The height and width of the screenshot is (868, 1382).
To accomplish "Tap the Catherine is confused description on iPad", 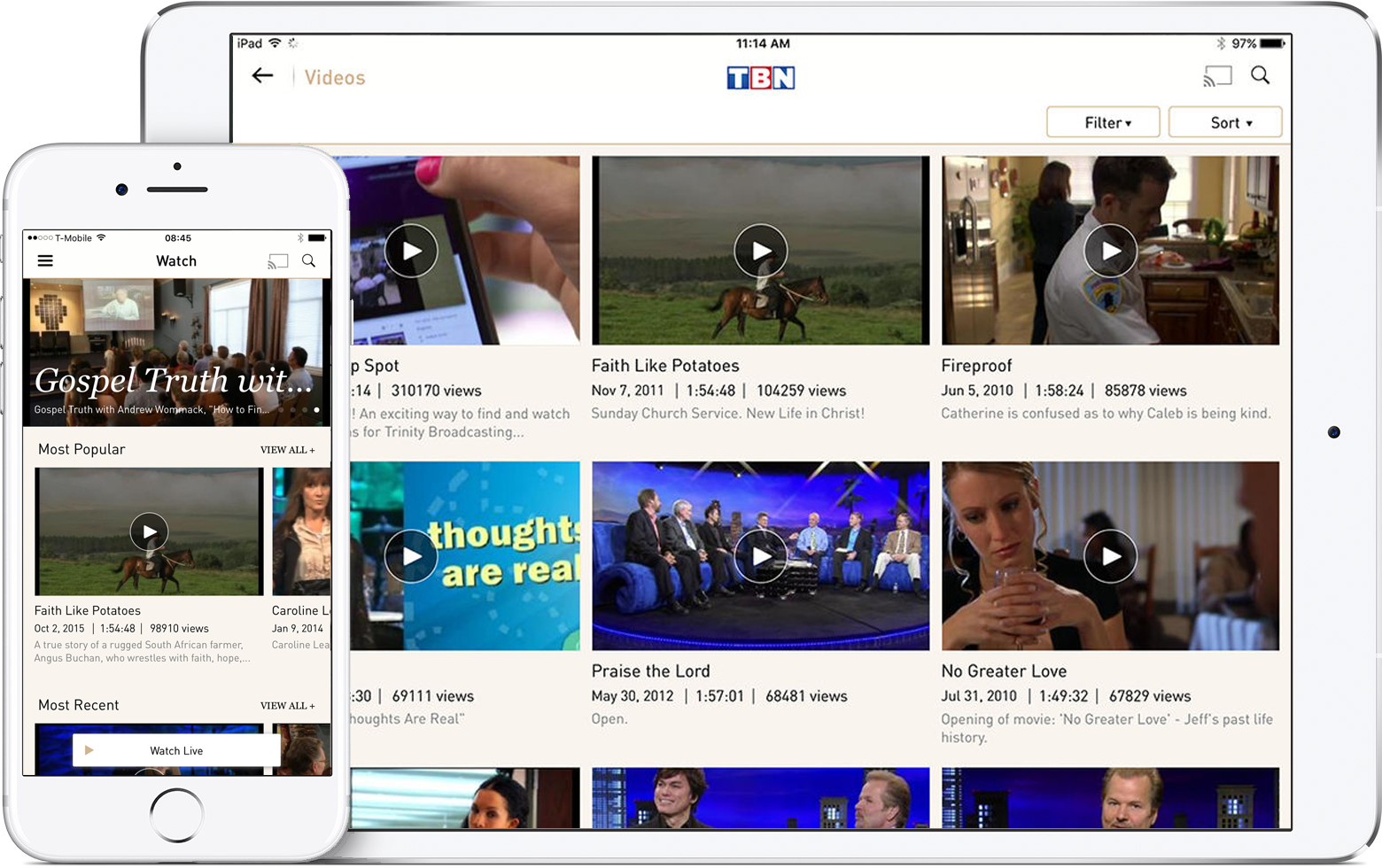I will (1106, 413).
